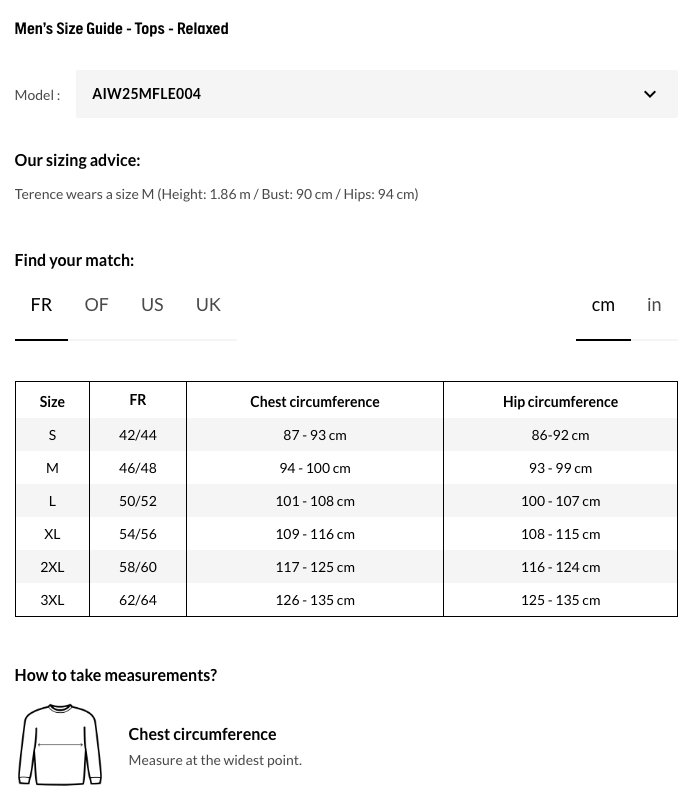Click the Chest circumference column header
The width and height of the screenshot is (694, 805).
coord(315,402)
